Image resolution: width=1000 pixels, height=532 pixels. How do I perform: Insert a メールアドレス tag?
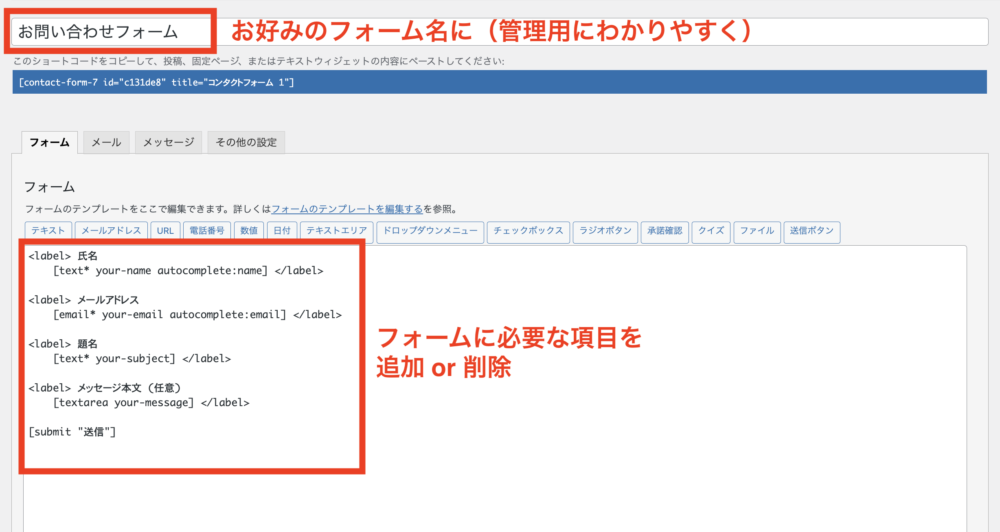[111, 231]
